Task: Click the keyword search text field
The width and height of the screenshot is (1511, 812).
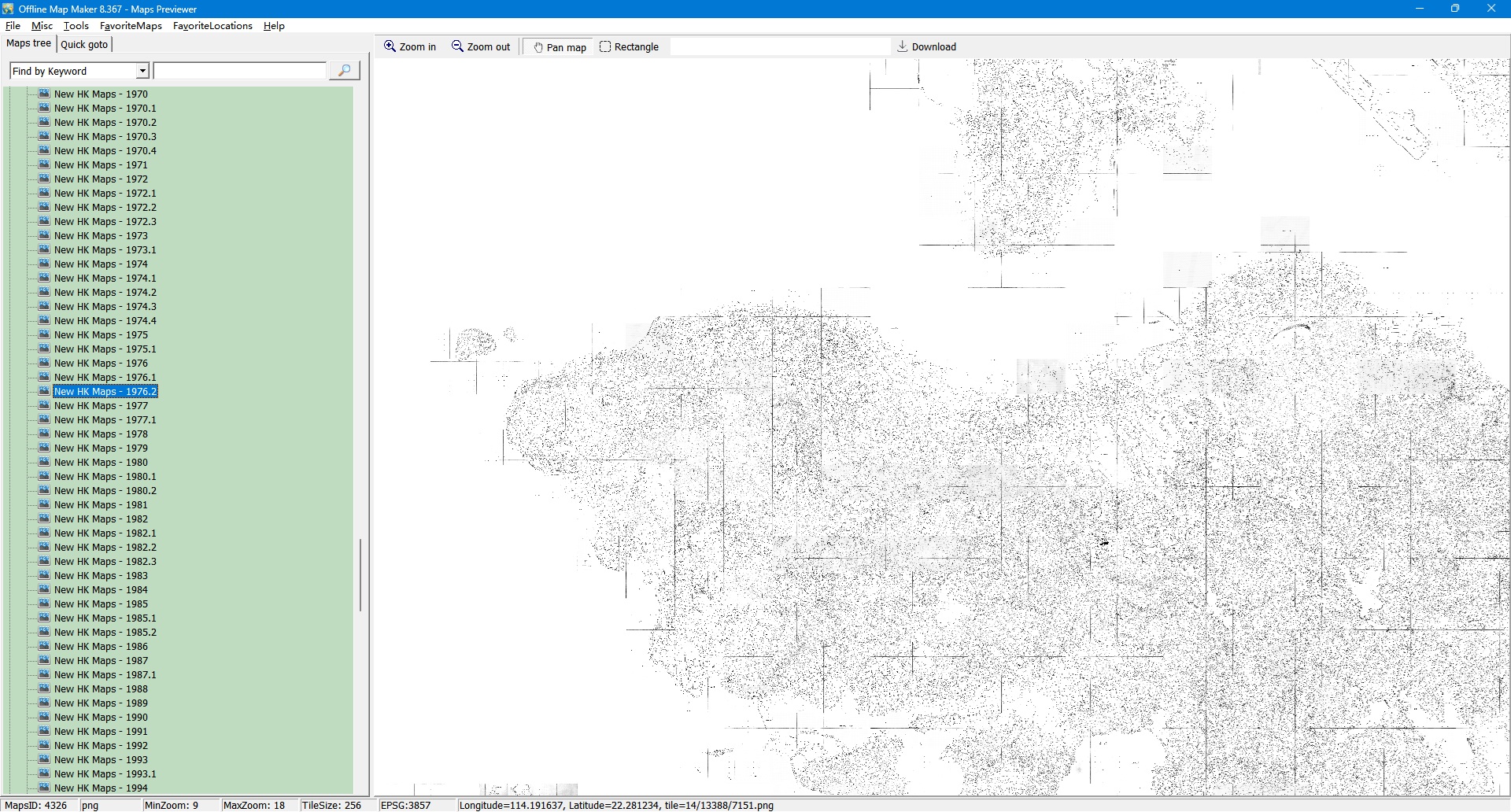Action: coord(240,71)
